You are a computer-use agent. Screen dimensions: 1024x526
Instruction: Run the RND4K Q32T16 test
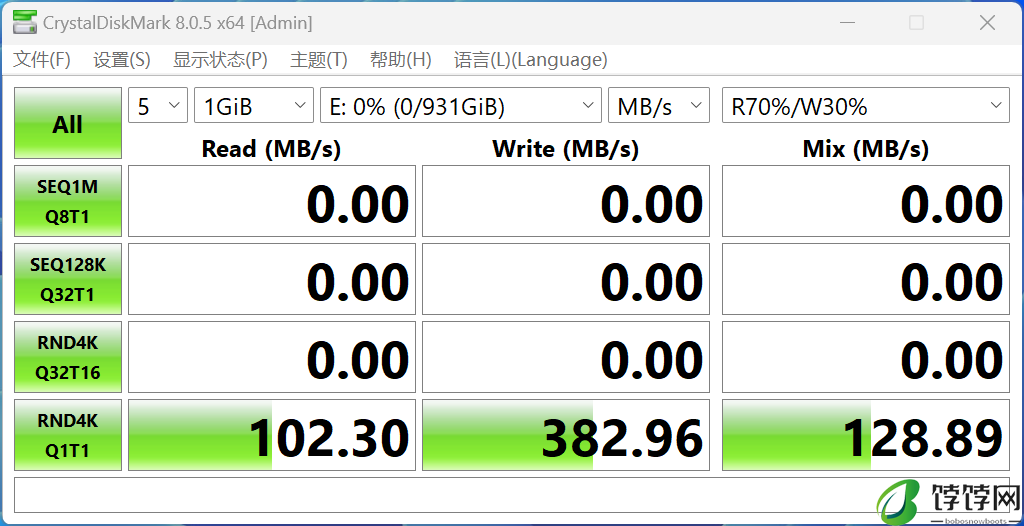[x=68, y=357]
